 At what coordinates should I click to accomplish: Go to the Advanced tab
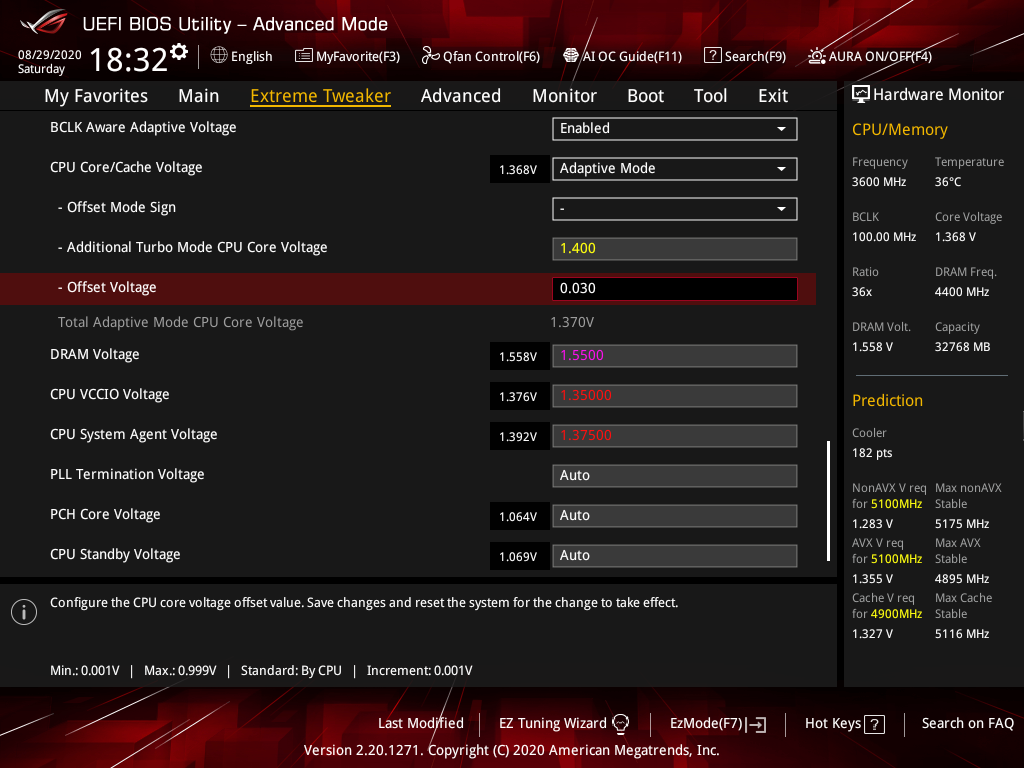461,96
